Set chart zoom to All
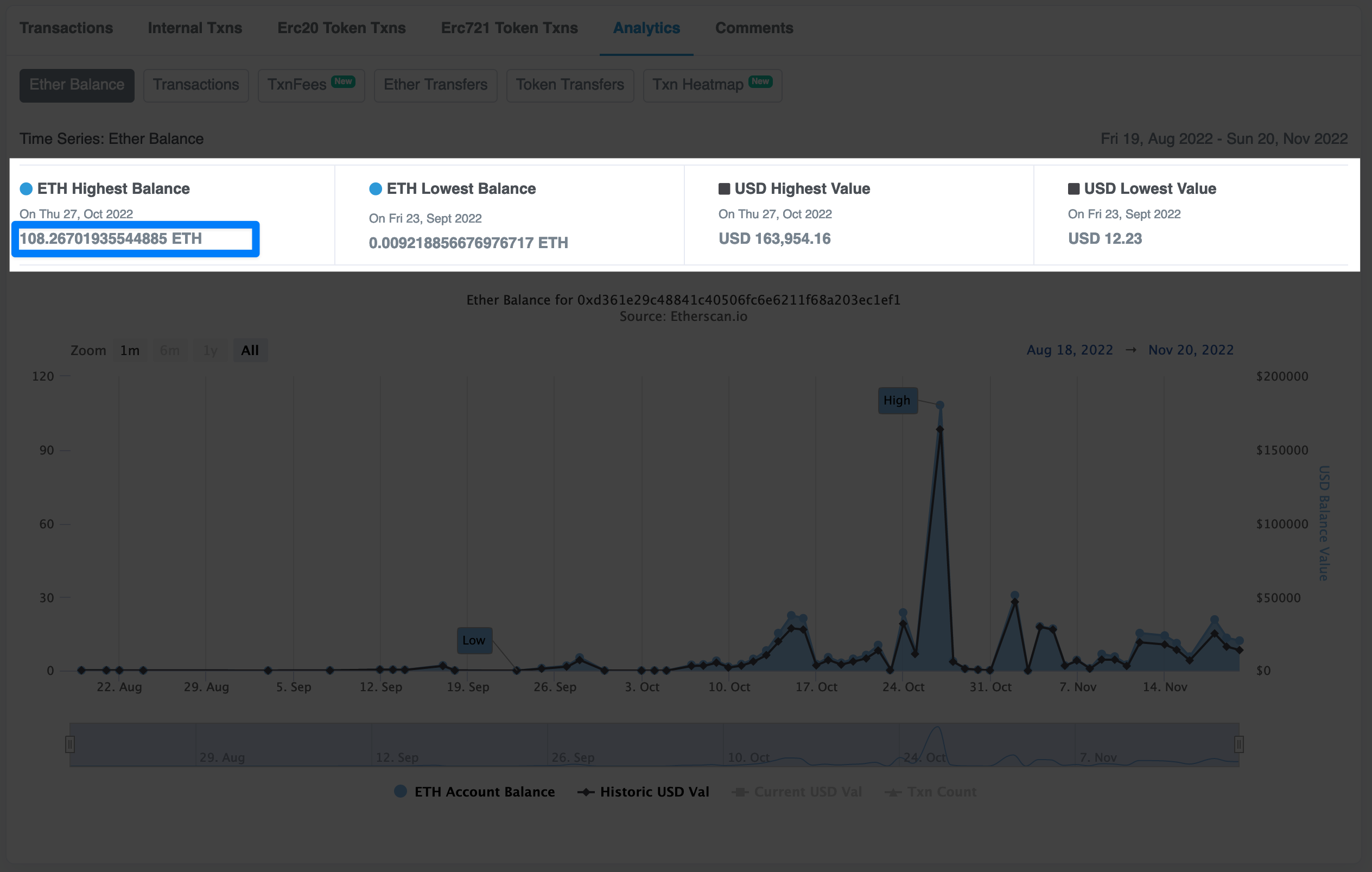Screen dimensions: 1372x872 (x=250, y=351)
